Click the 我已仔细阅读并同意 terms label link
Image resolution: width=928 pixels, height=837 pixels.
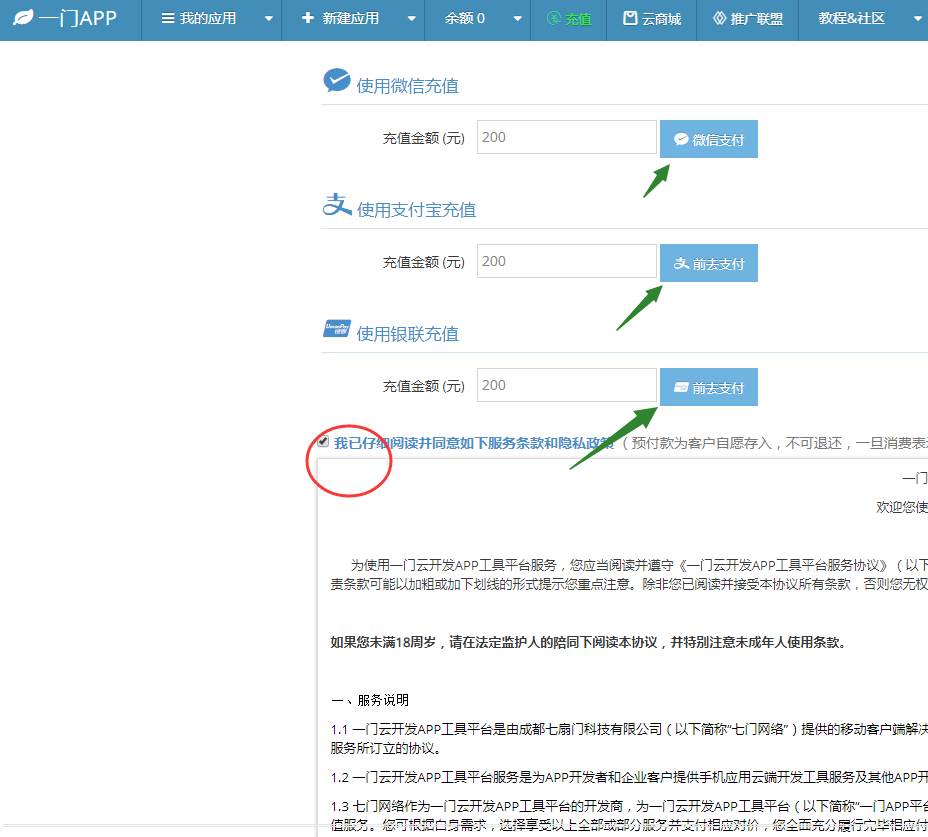point(474,443)
